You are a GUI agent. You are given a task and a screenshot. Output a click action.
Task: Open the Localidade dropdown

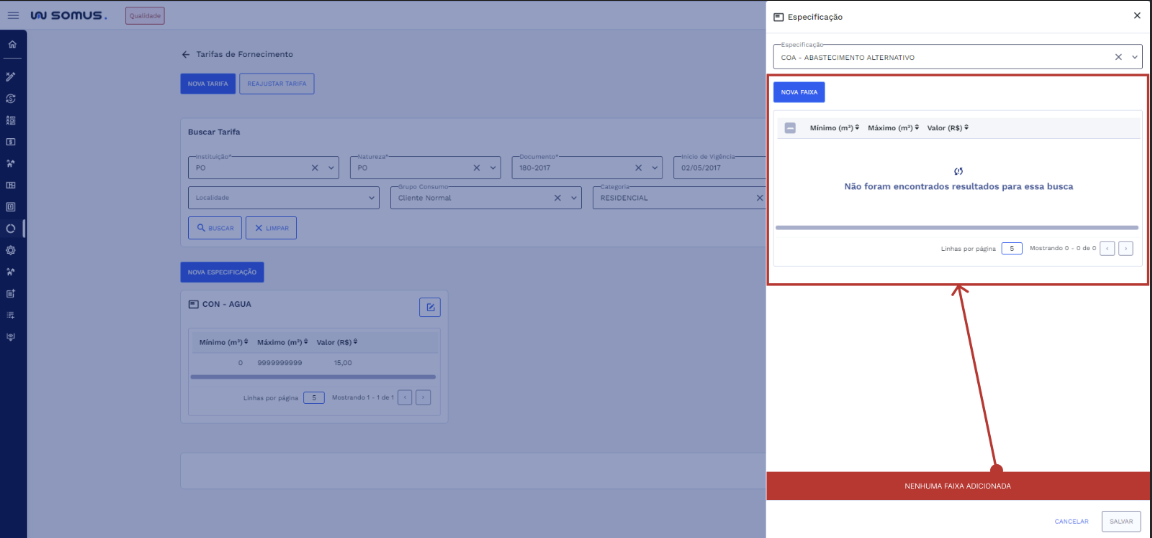pyautogui.click(x=372, y=198)
